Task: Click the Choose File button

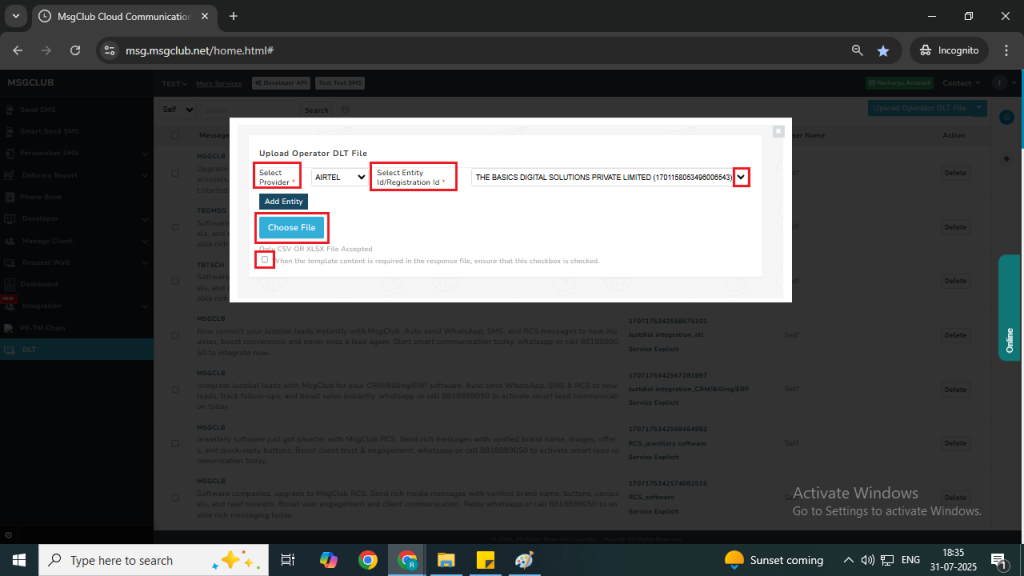Action: pos(291,227)
